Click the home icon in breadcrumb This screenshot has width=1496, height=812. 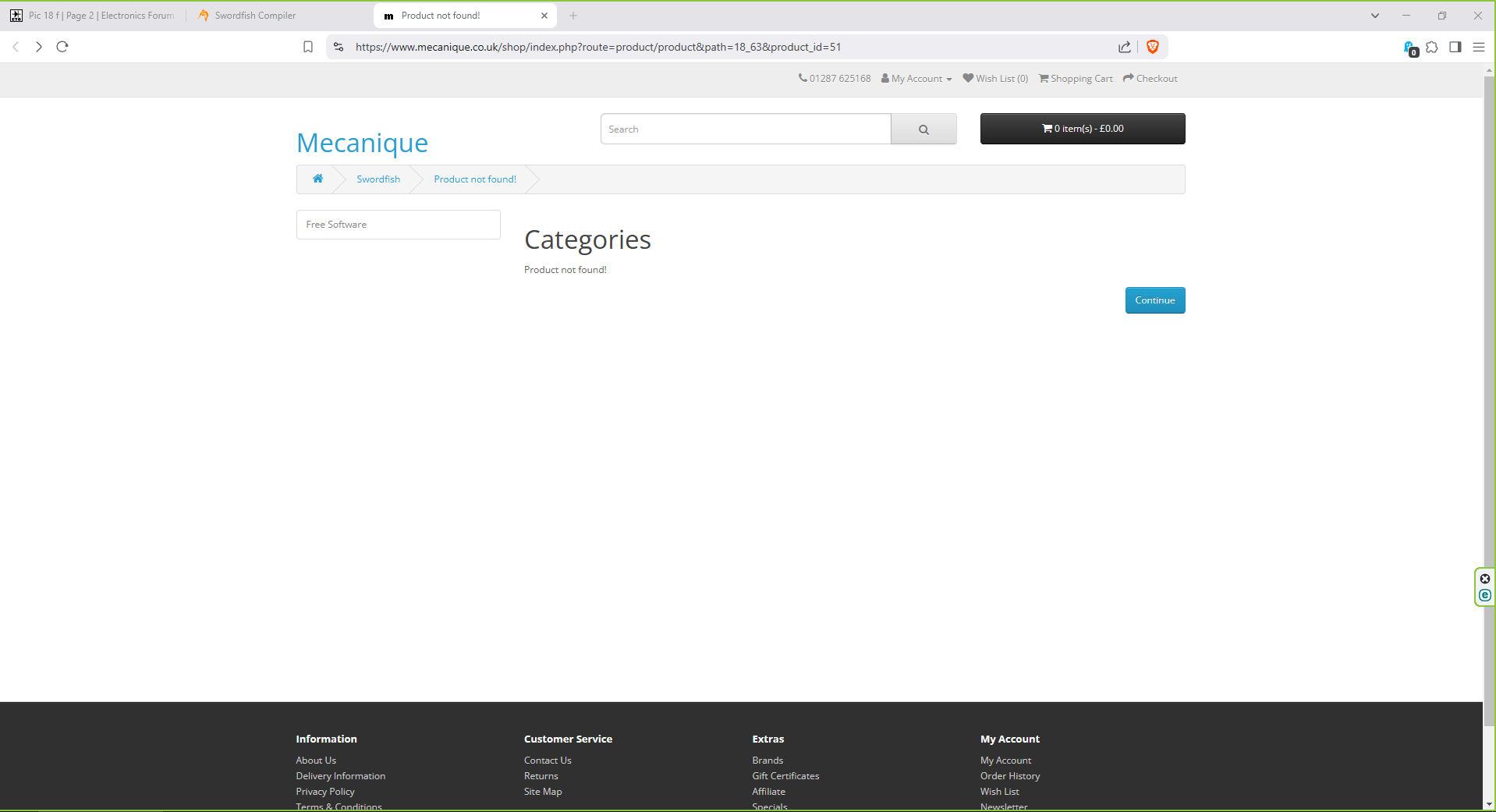point(318,179)
